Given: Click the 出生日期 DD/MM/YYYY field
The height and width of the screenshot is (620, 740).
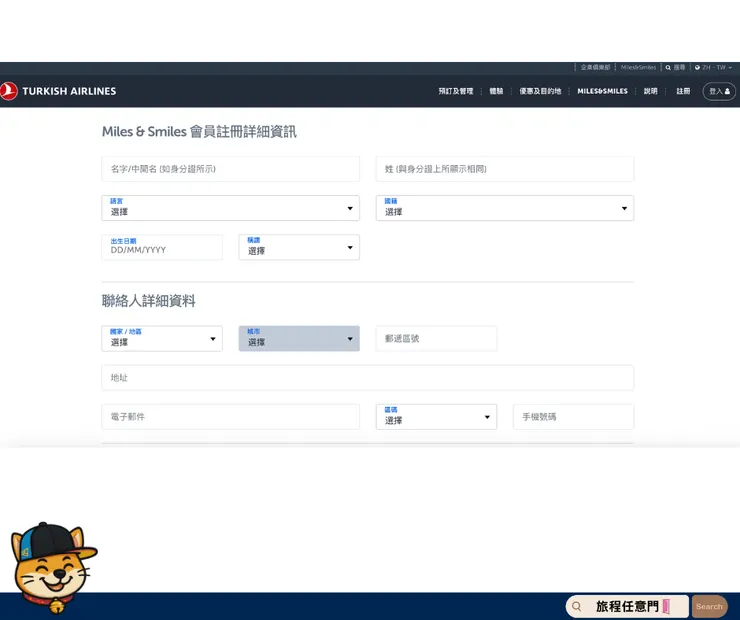Looking at the screenshot, I should 162,247.
